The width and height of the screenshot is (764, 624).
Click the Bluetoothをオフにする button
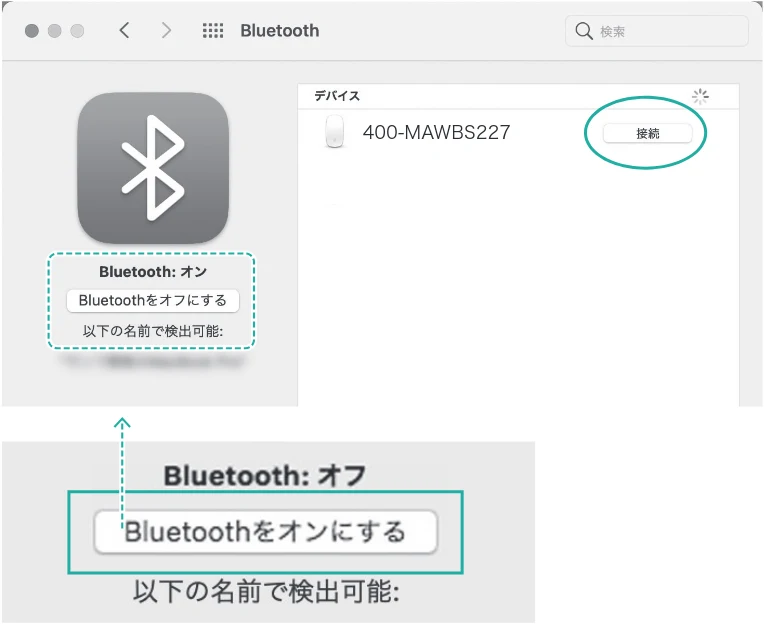pyautogui.click(x=153, y=301)
